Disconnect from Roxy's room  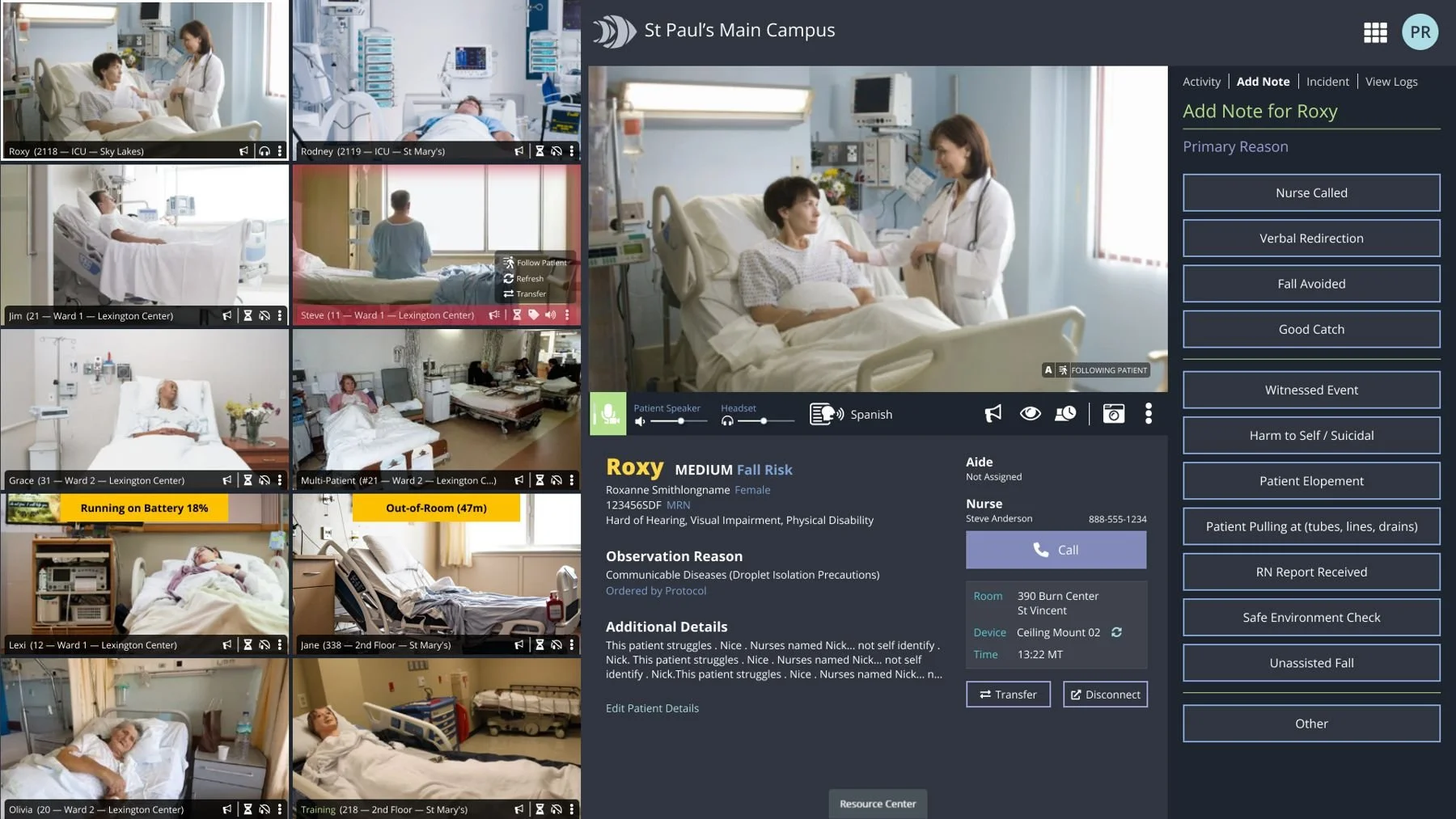pyautogui.click(x=1105, y=694)
